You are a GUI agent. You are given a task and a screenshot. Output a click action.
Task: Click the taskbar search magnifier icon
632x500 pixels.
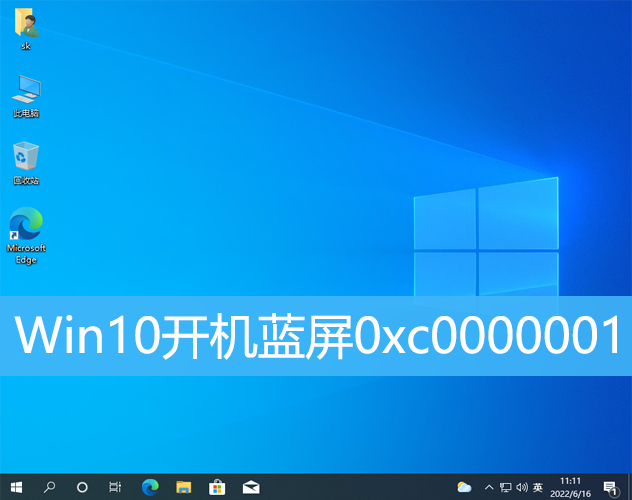click(x=49, y=487)
